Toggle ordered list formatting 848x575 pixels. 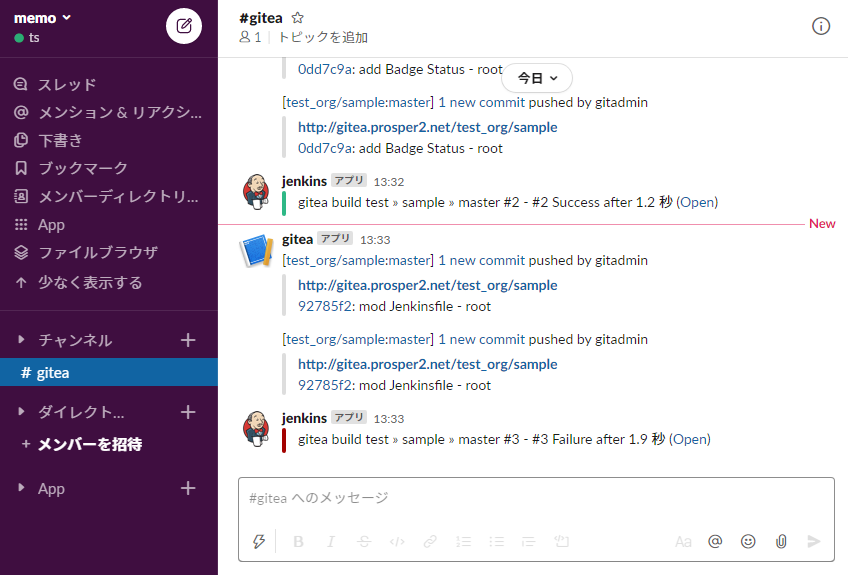pyautogui.click(x=463, y=541)
